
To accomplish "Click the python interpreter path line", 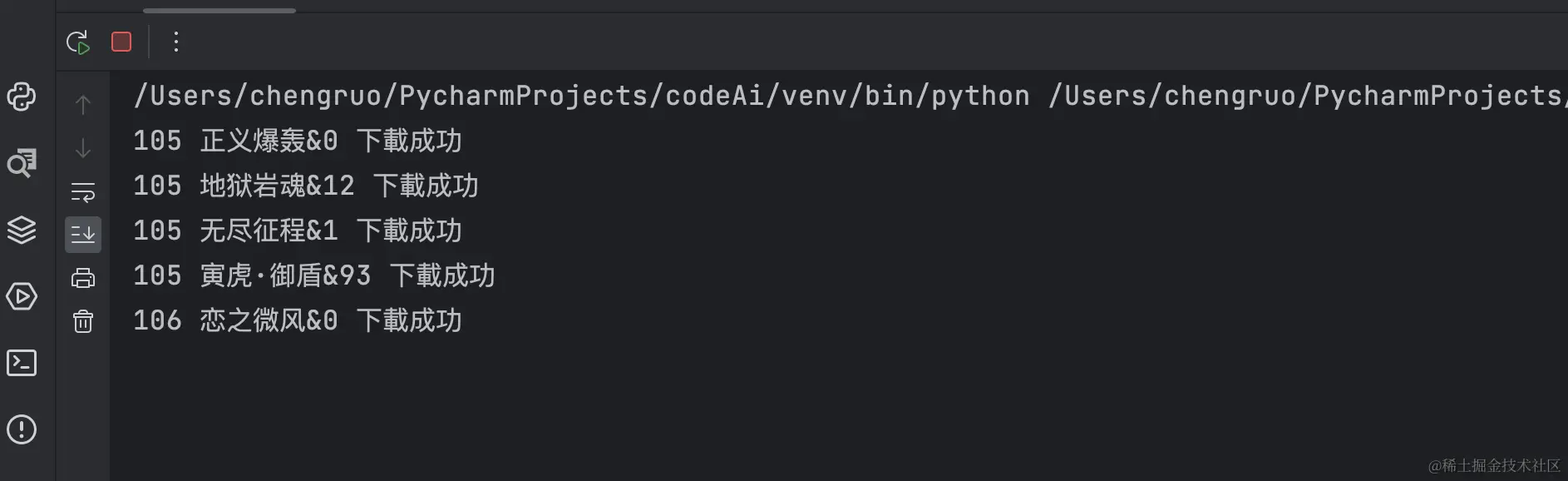I will pyautogui.click(x=582, y=96).
